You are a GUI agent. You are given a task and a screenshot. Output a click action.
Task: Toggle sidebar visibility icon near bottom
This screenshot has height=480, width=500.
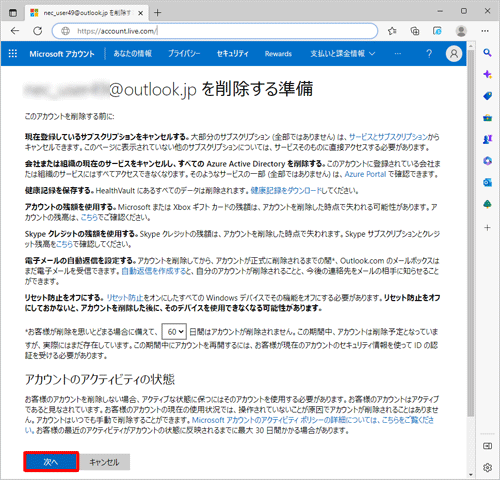(x=487, y=446)
